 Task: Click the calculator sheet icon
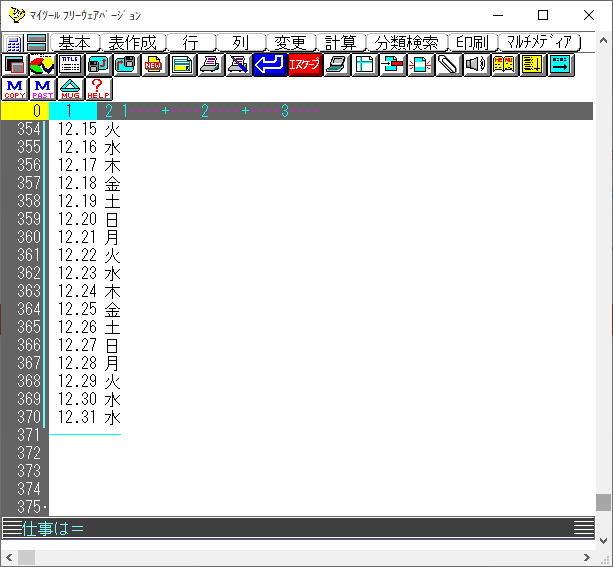tap(13, 43)
